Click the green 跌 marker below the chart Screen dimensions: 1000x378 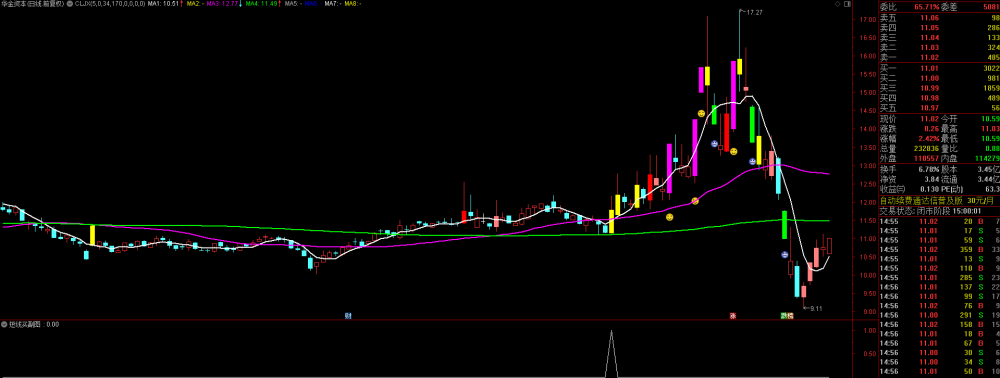784,315
